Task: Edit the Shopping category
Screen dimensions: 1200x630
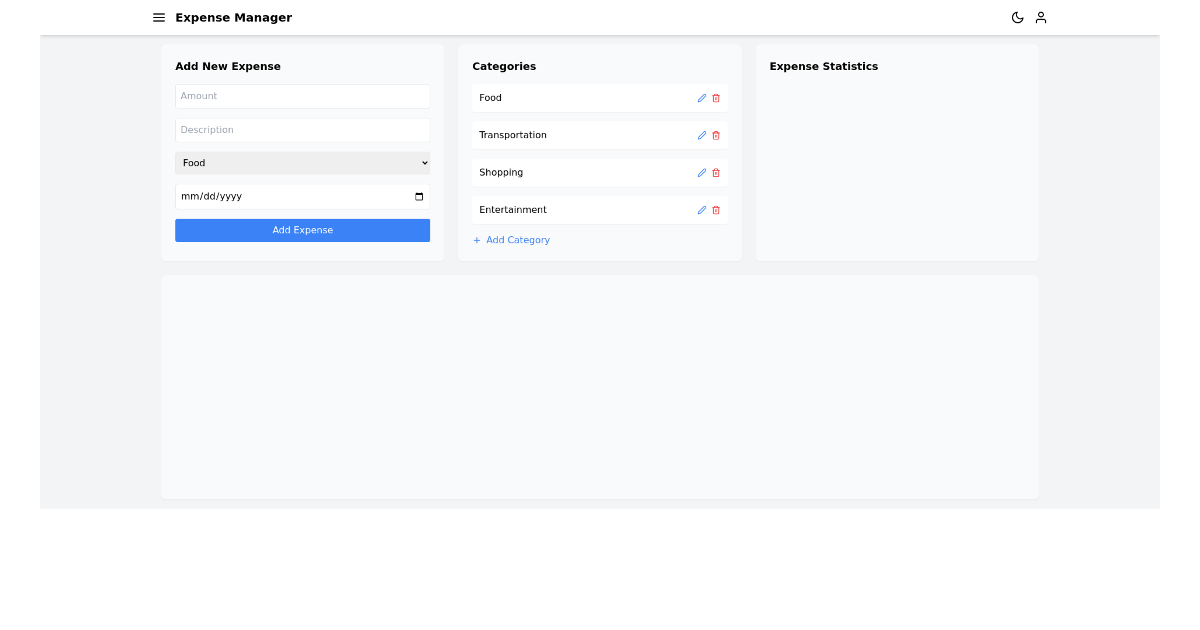Action: click(x=701, y=172)
